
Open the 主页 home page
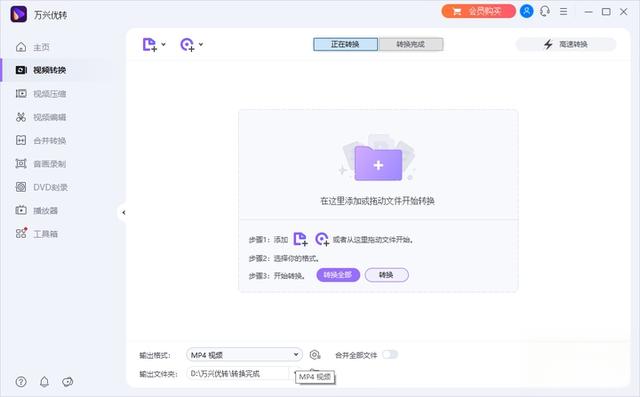click(41, 47)
